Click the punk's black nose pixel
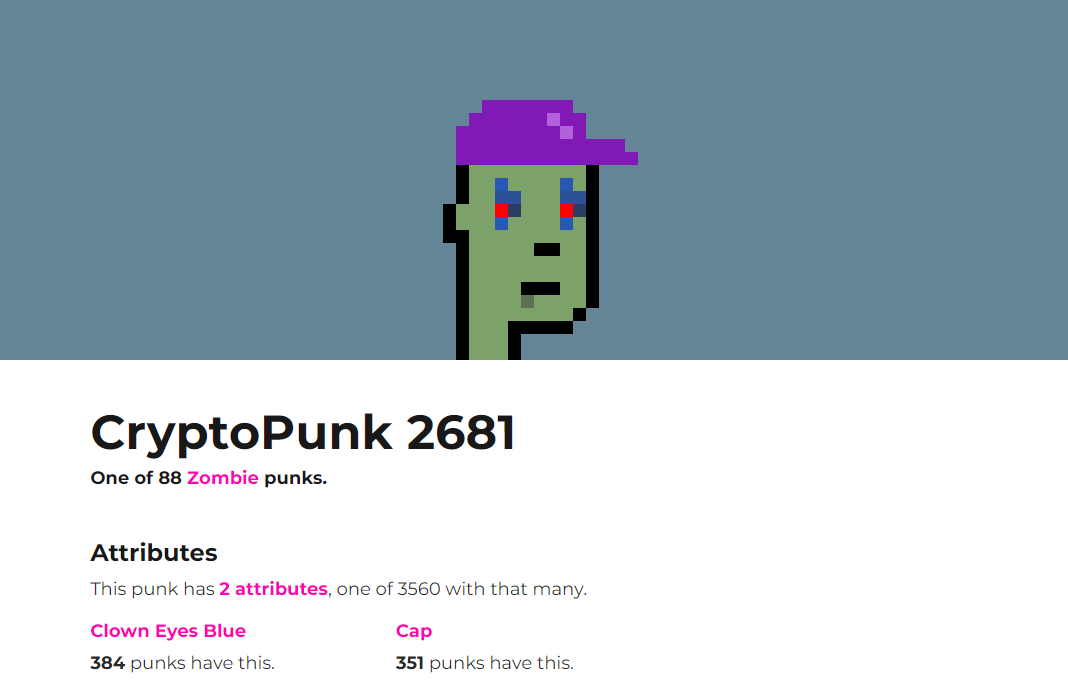1068x687 pixels. pos(547,249)
